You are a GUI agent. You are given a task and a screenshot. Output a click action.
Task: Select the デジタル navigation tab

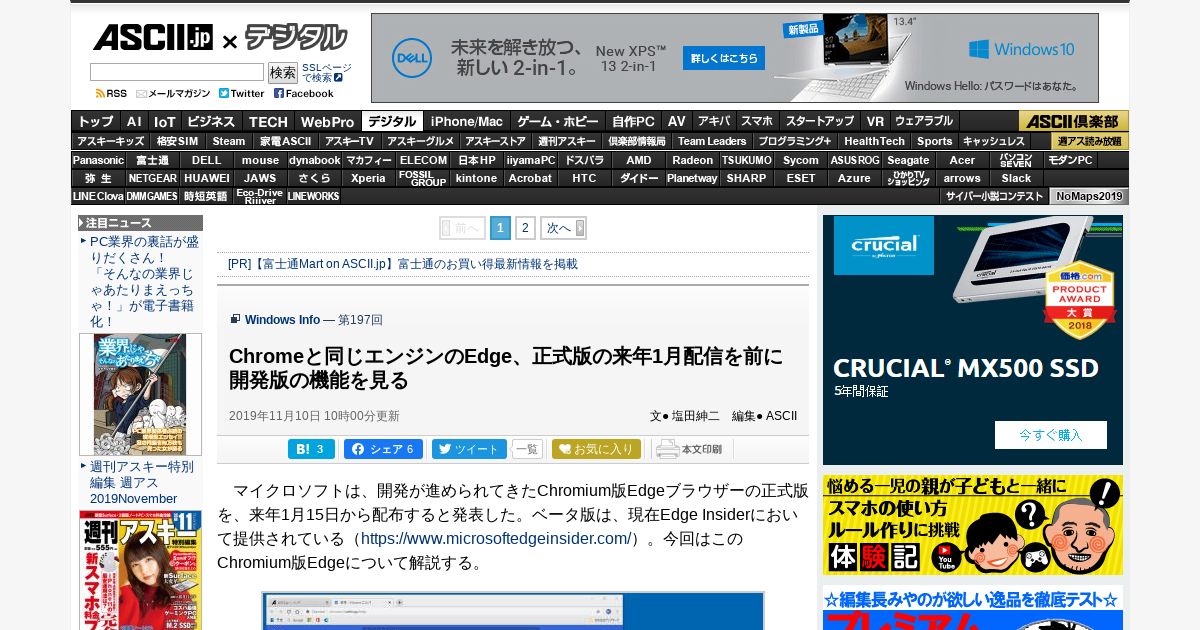(392, 121)
